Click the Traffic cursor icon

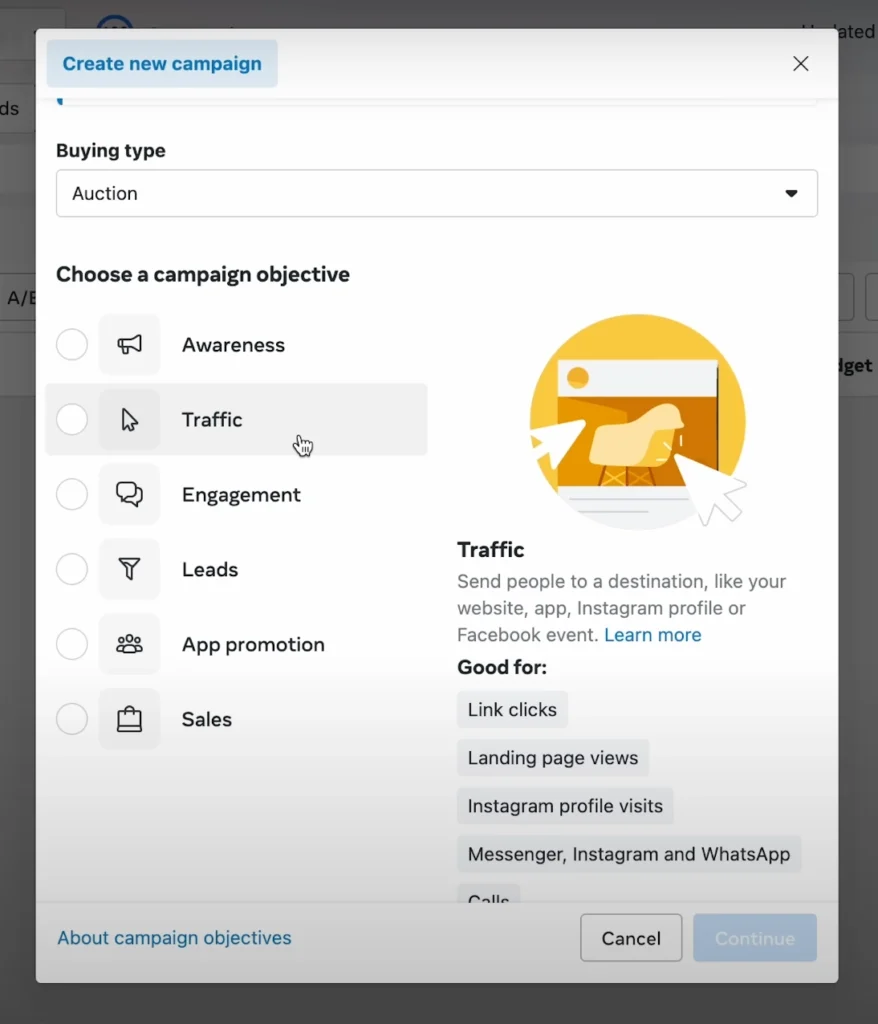(129, 420)
